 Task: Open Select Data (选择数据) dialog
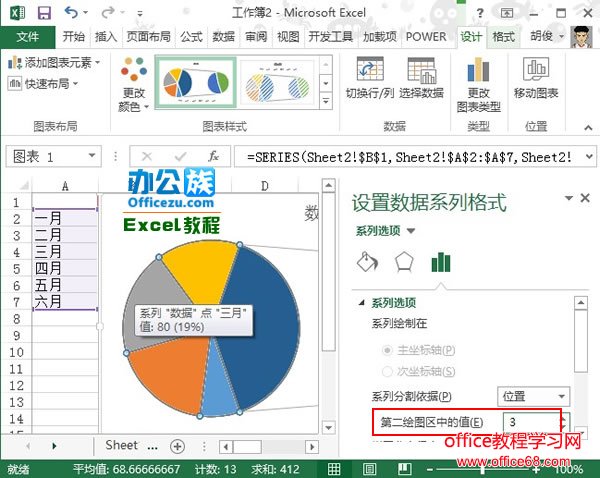pos(421,78)
